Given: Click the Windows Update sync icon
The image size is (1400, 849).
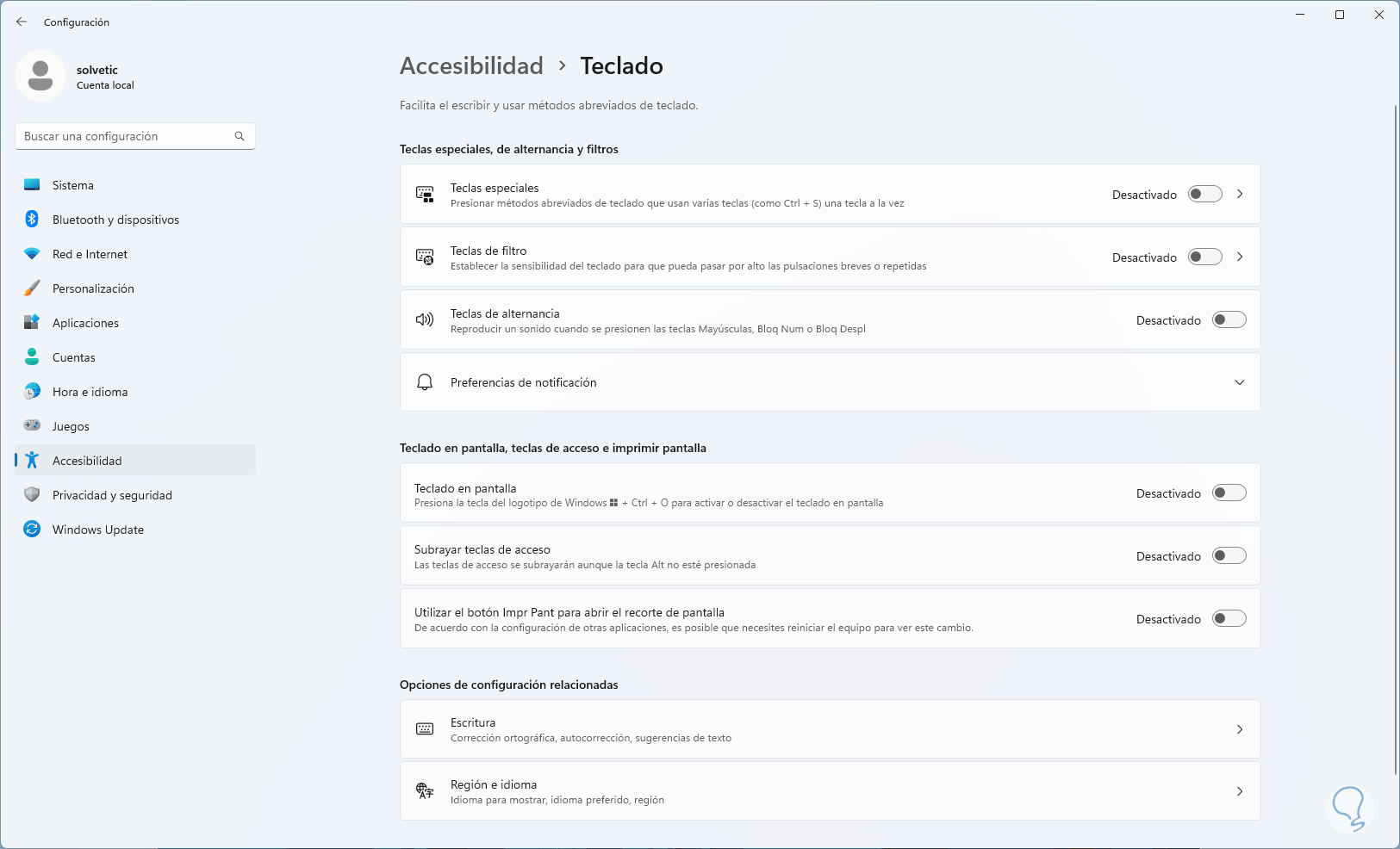Looking at the screenshot, I should tap(32, 530).
